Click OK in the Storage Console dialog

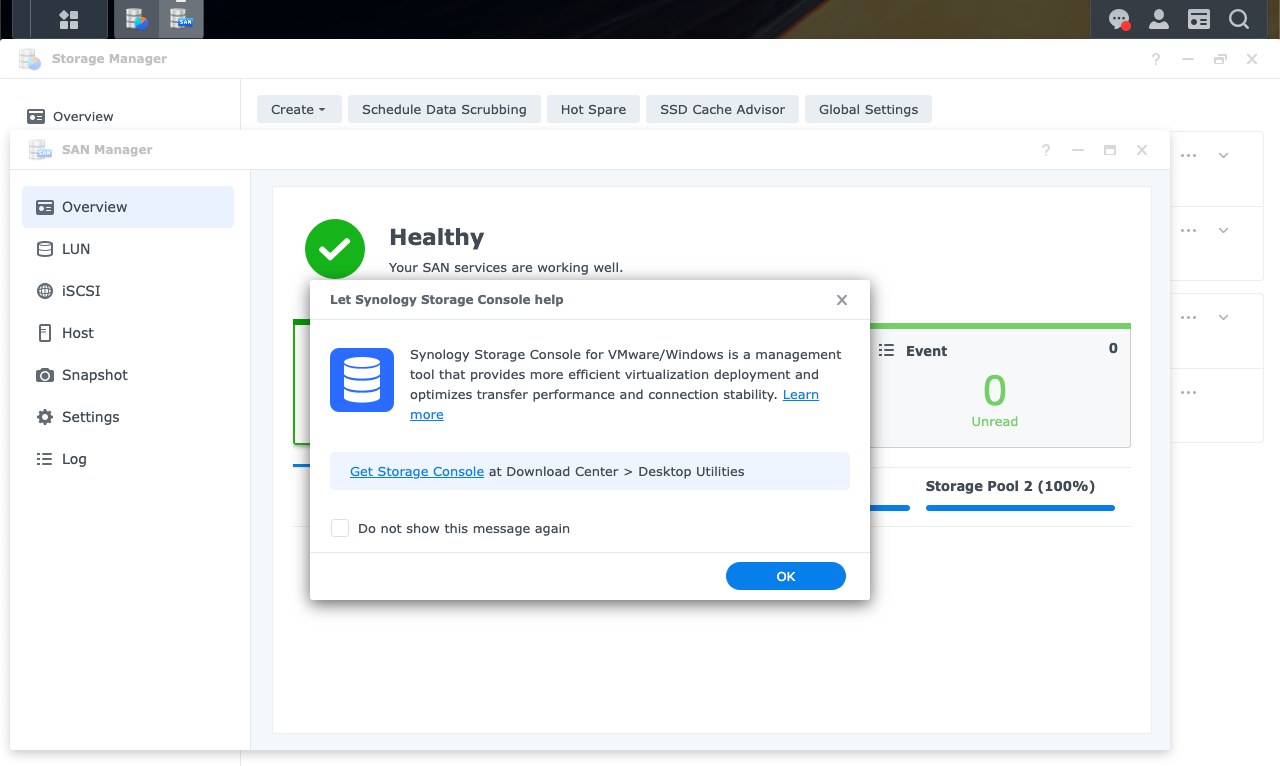[786, 576]
